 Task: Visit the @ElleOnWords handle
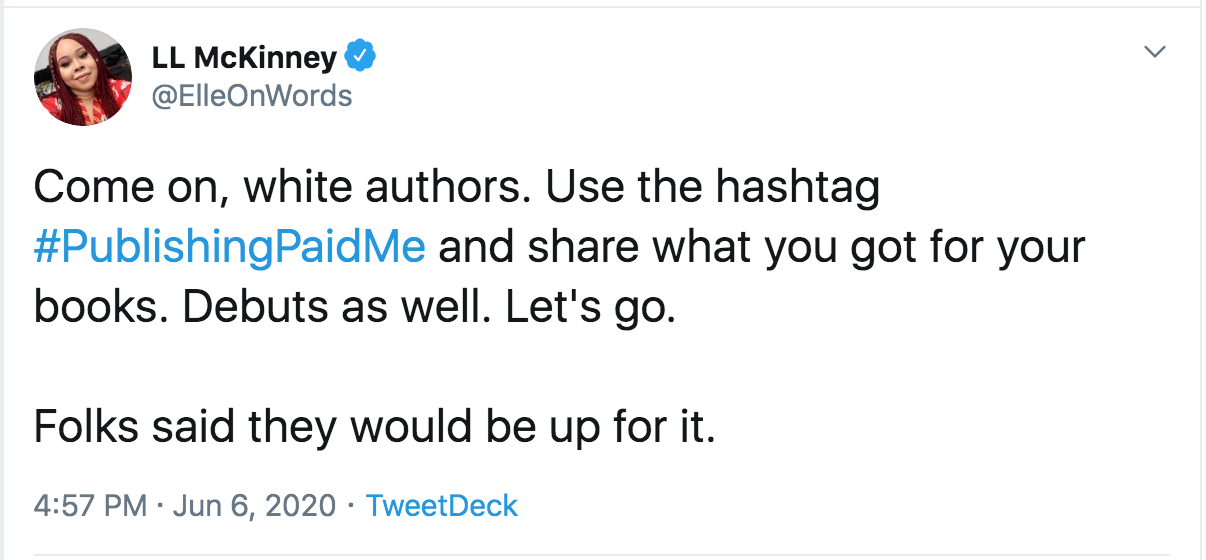(x=251, y=95)
